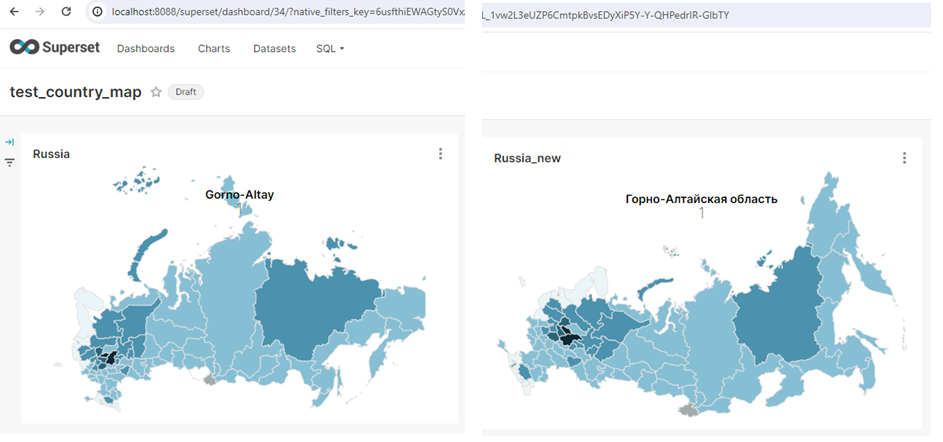
Task: Select the Горно-Алтайская область label text
Action: (701, 199)
